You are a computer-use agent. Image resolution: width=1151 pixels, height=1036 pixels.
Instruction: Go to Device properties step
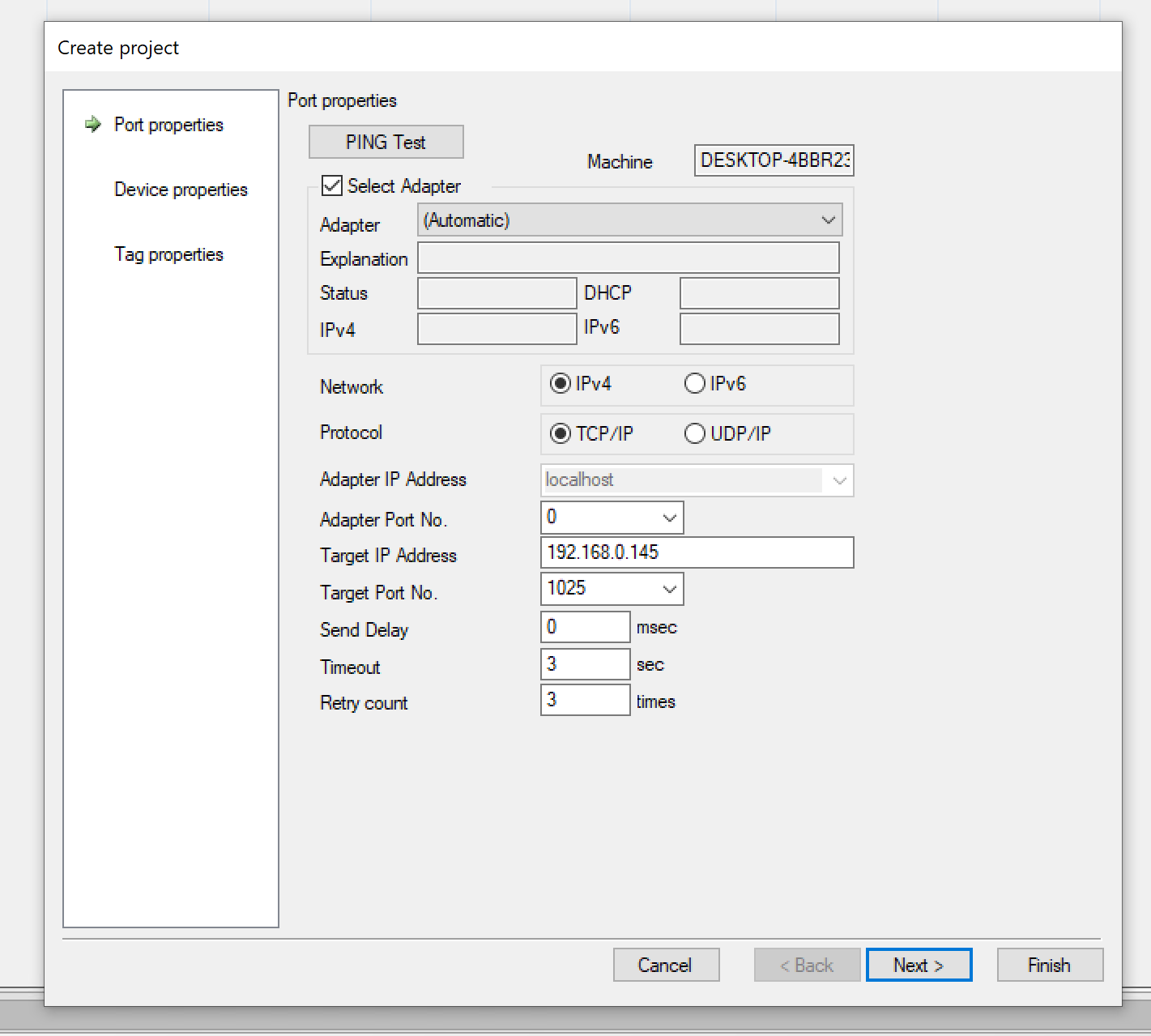click(181, 190)
